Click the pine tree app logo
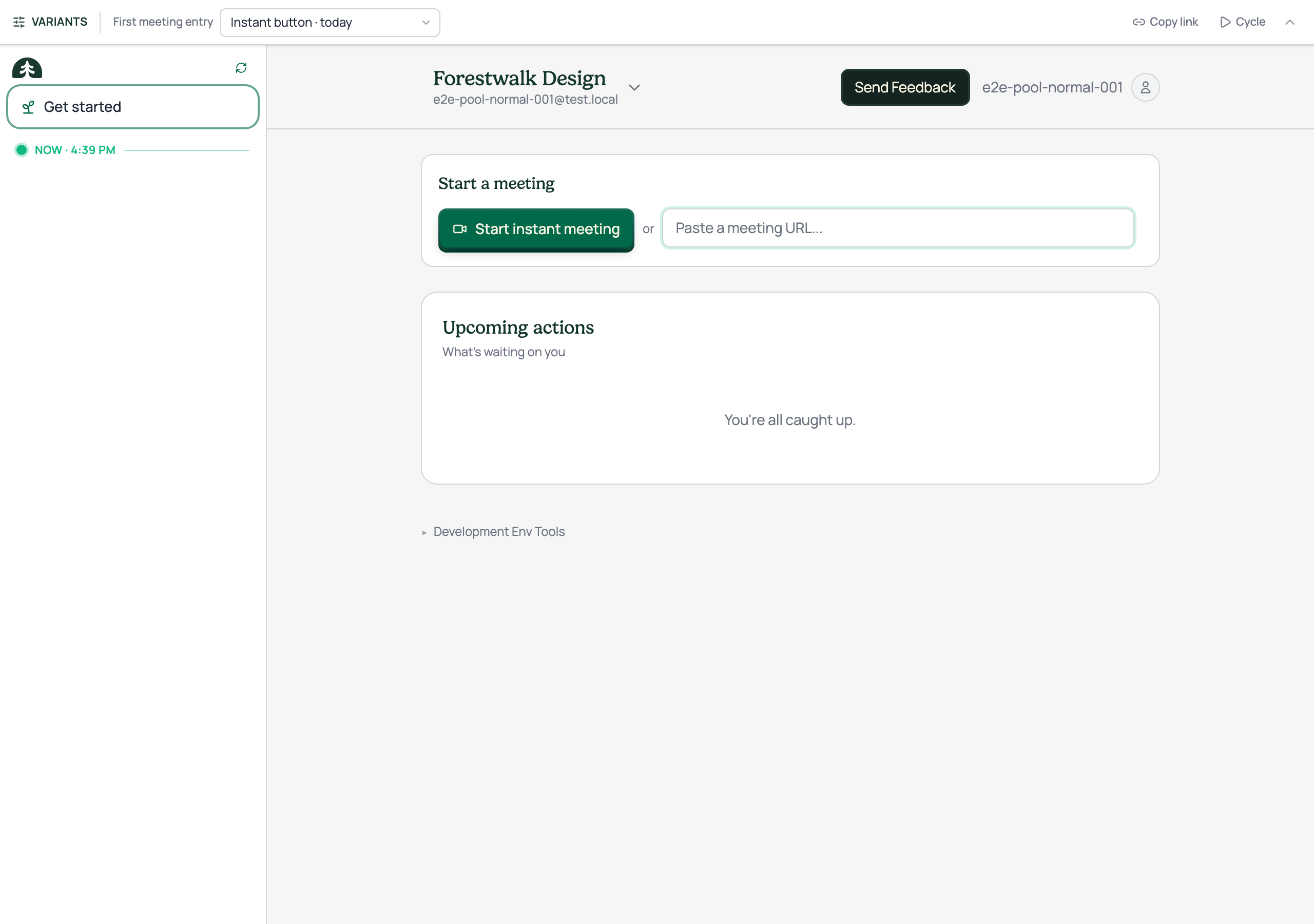This screenshot has height=924, width=1314. 27,68
